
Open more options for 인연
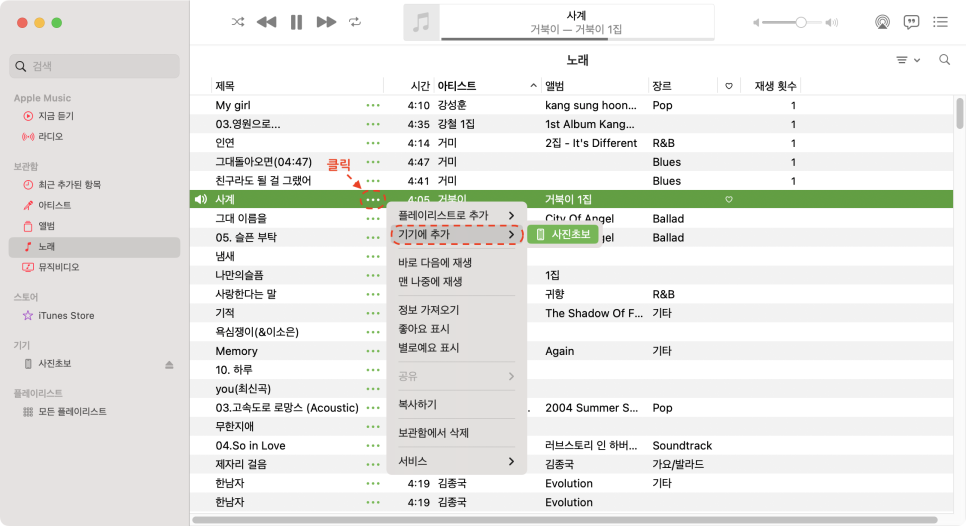pos(373,143)
